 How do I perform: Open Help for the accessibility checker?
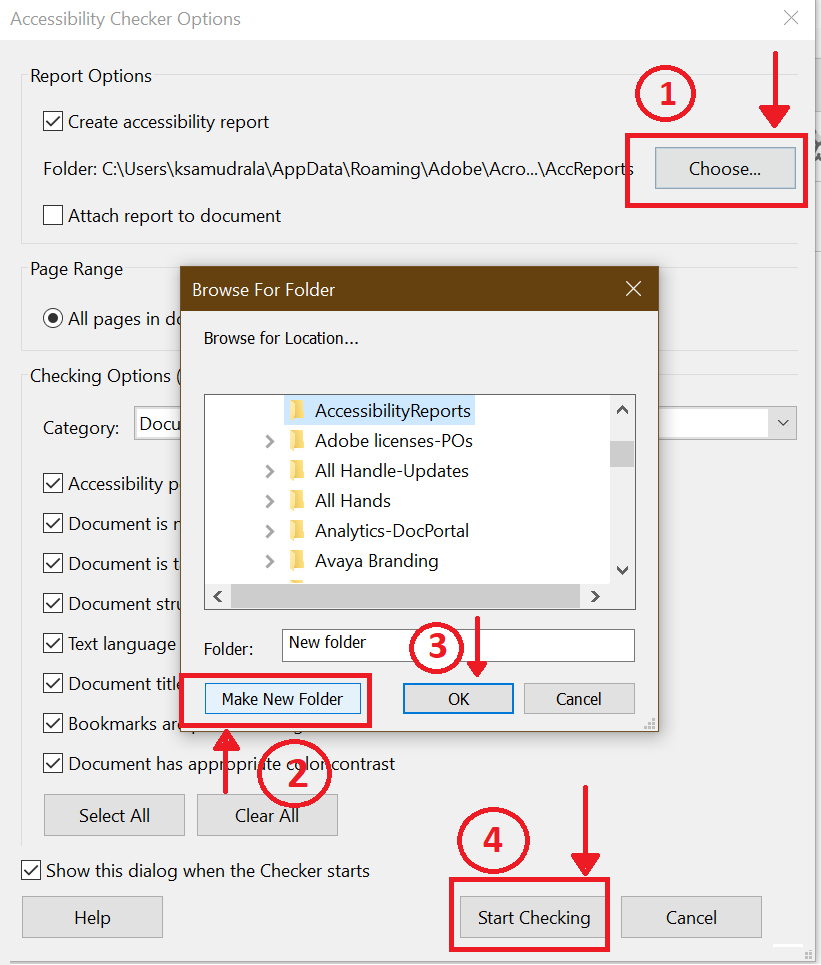pyautogui.click(x=92, y=917)
